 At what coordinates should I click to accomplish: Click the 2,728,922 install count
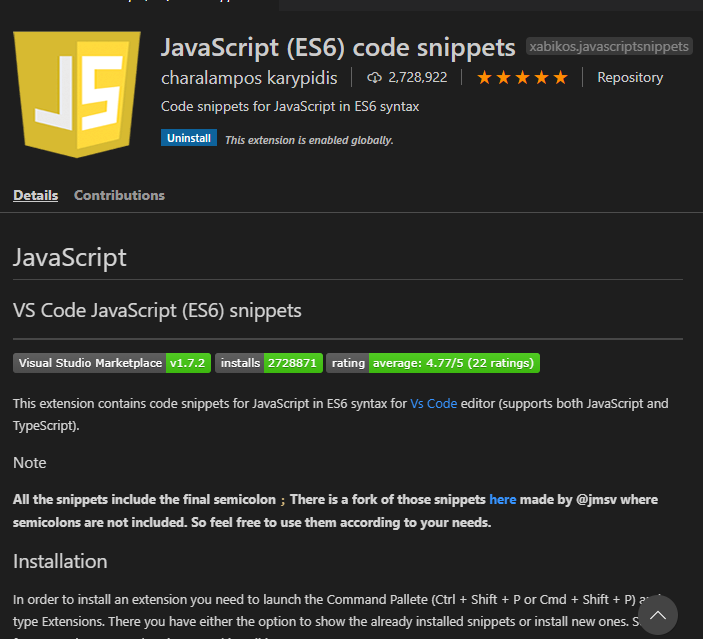pos(417,78)
